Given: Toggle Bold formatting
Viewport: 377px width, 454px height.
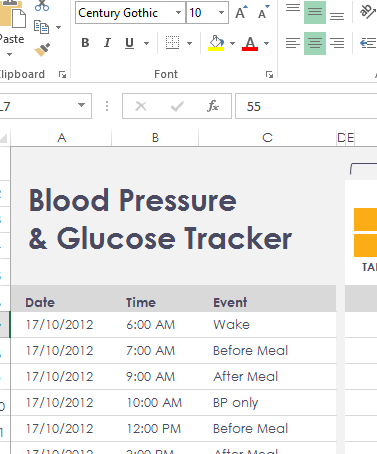Looking at the screenshot, I should coord(85,43).
